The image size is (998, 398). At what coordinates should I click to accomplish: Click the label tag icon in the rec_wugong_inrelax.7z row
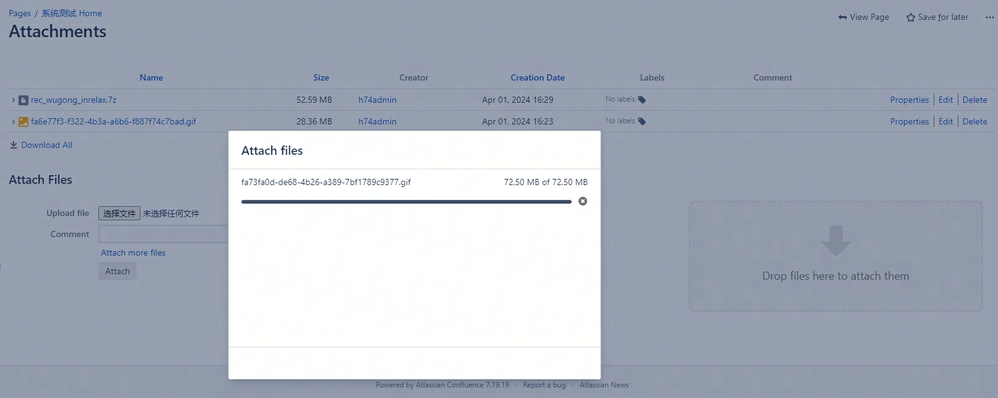point(642,100)
